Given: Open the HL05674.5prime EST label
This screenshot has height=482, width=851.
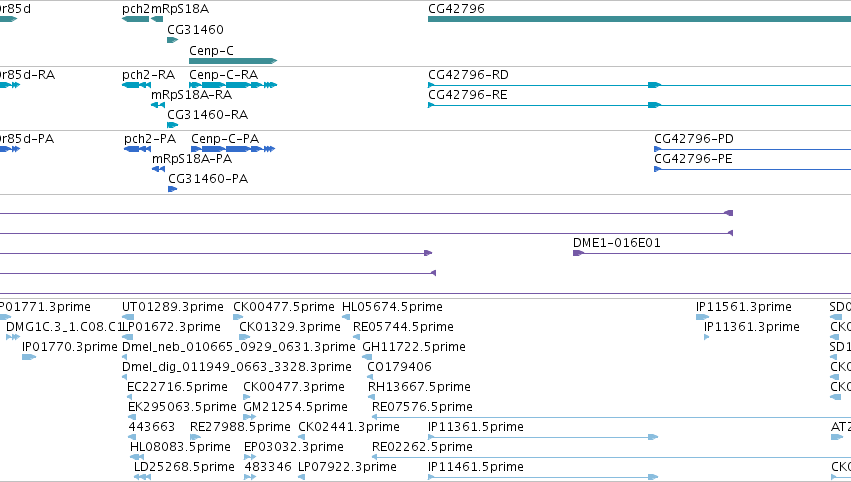Looking at the screenshot, I should (392, 307).
